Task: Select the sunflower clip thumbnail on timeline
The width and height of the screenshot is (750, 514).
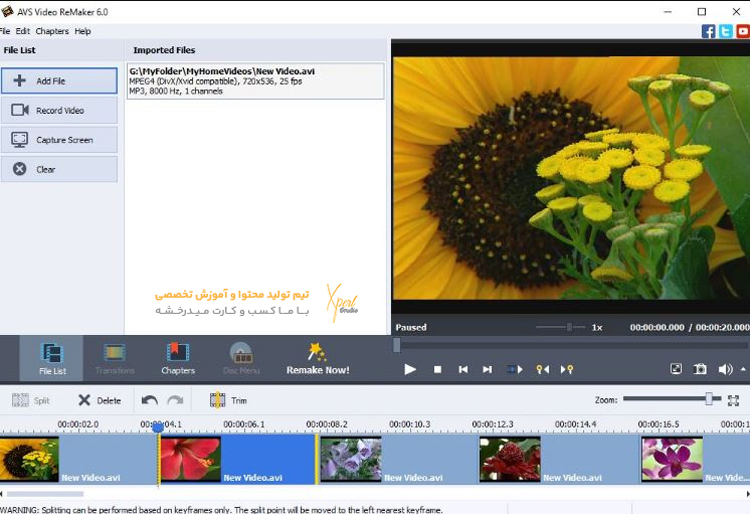Action: coord(29,459)
